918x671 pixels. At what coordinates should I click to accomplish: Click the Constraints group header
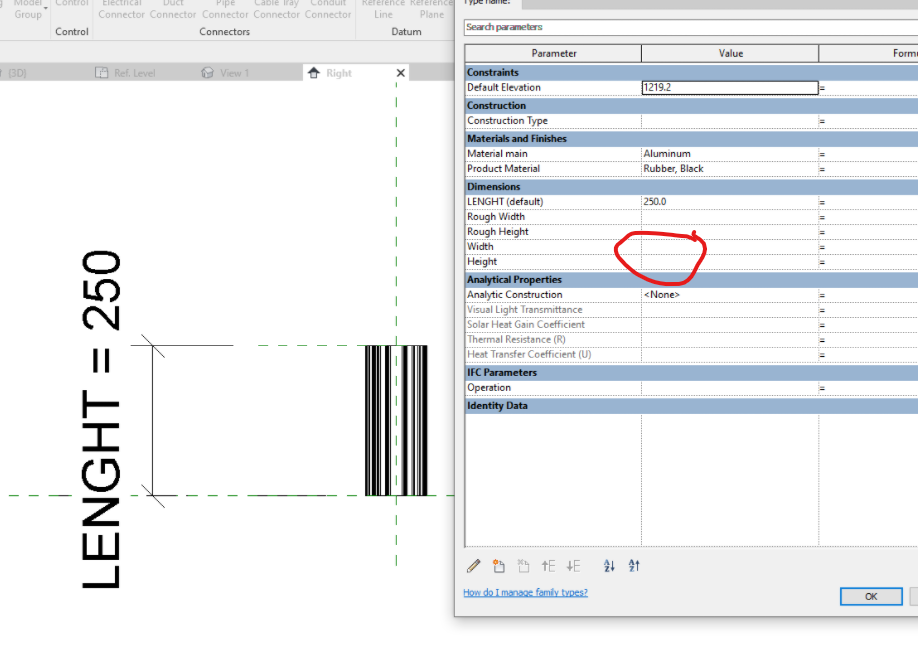(691, 73)
